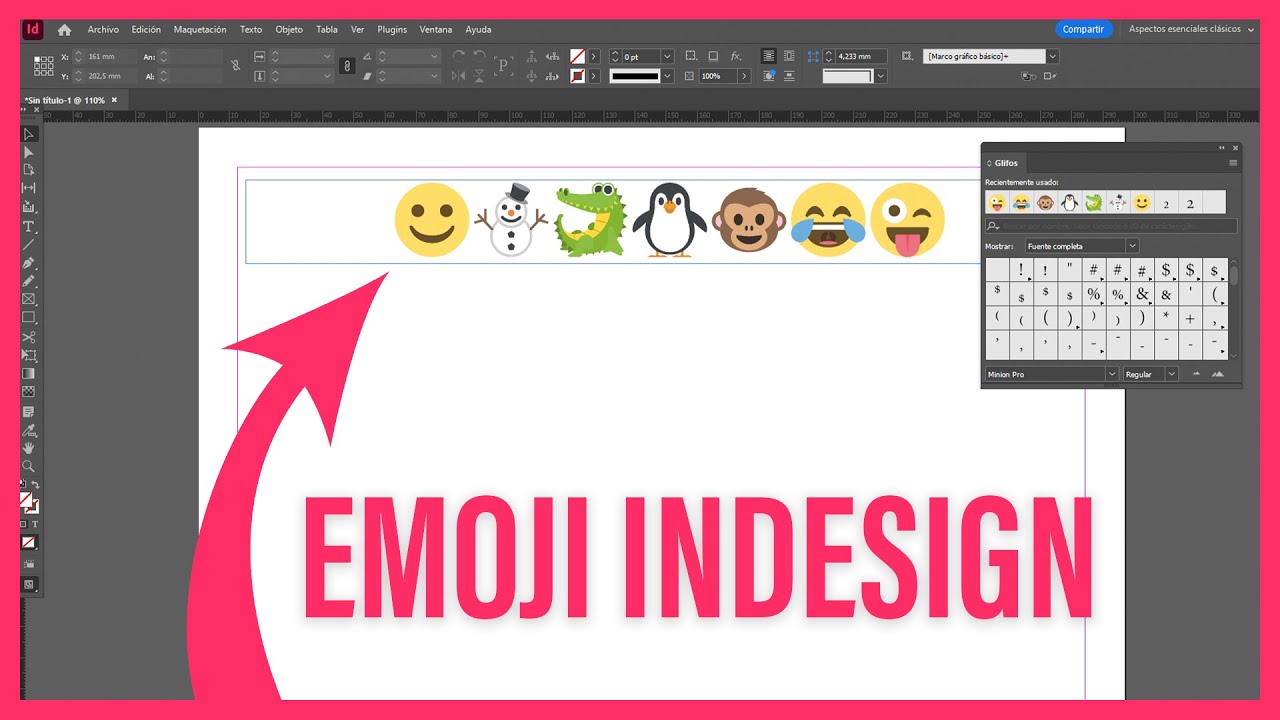This screenshot has width=1280, height=720.
Task: Open the Objeto menu
Action: [289, 30]
